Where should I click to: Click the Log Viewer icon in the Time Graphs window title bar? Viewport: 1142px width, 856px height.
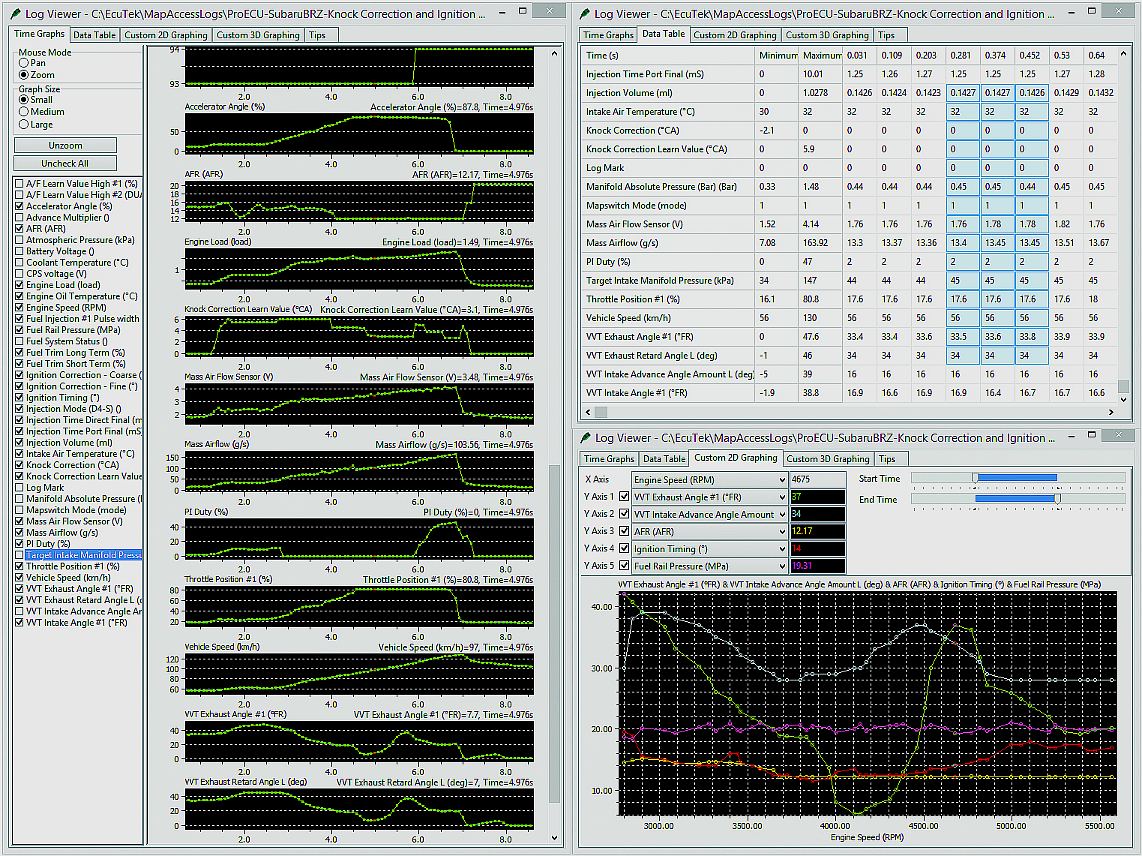16,14
